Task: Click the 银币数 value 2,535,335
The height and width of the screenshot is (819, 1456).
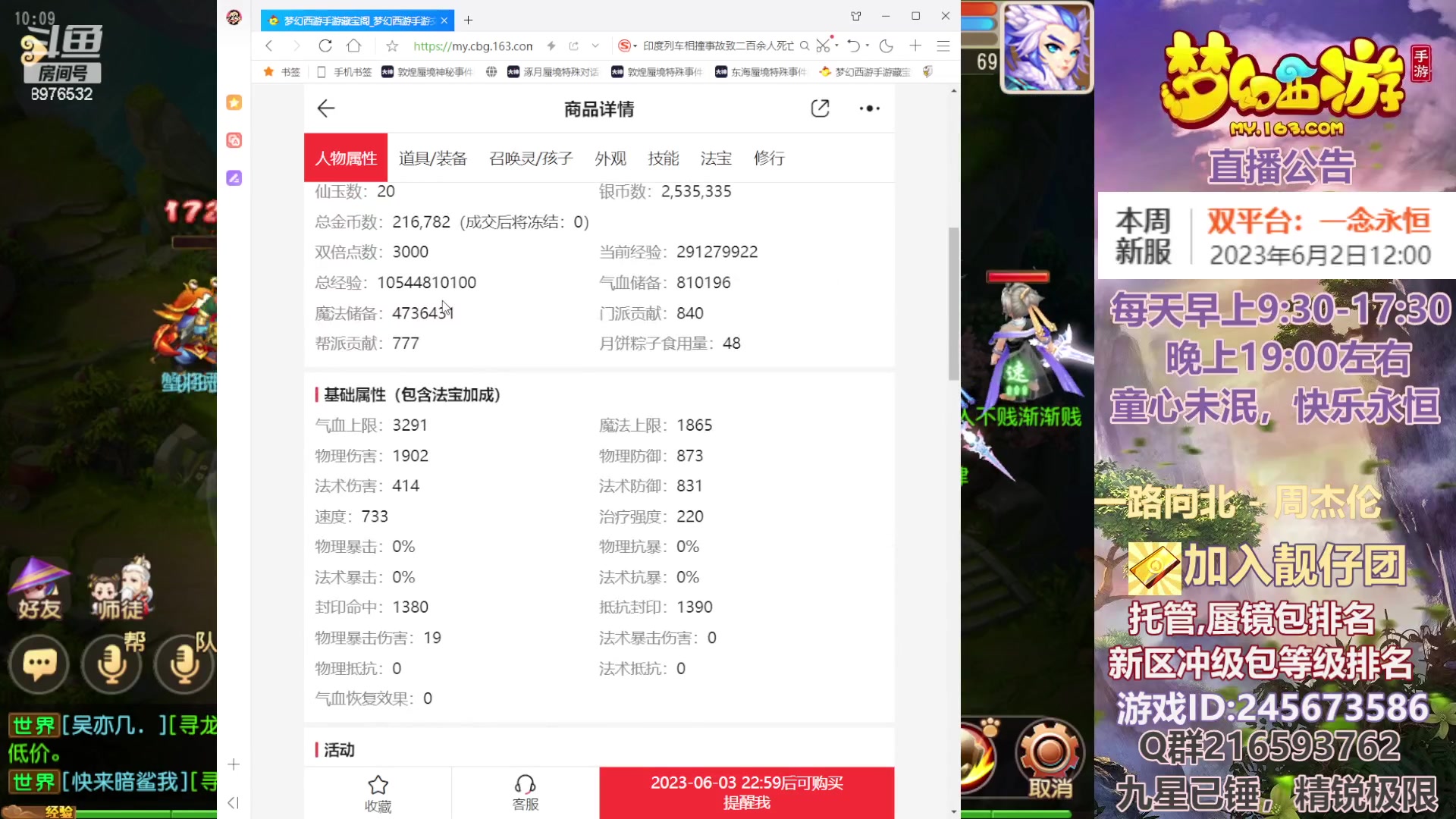Action: coord(696,191)
